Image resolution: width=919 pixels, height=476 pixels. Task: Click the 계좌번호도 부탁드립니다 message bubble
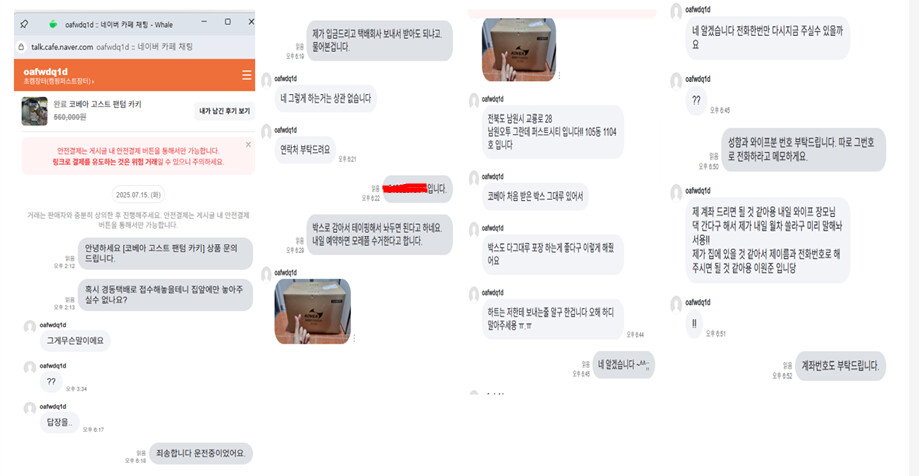(840, 366)
